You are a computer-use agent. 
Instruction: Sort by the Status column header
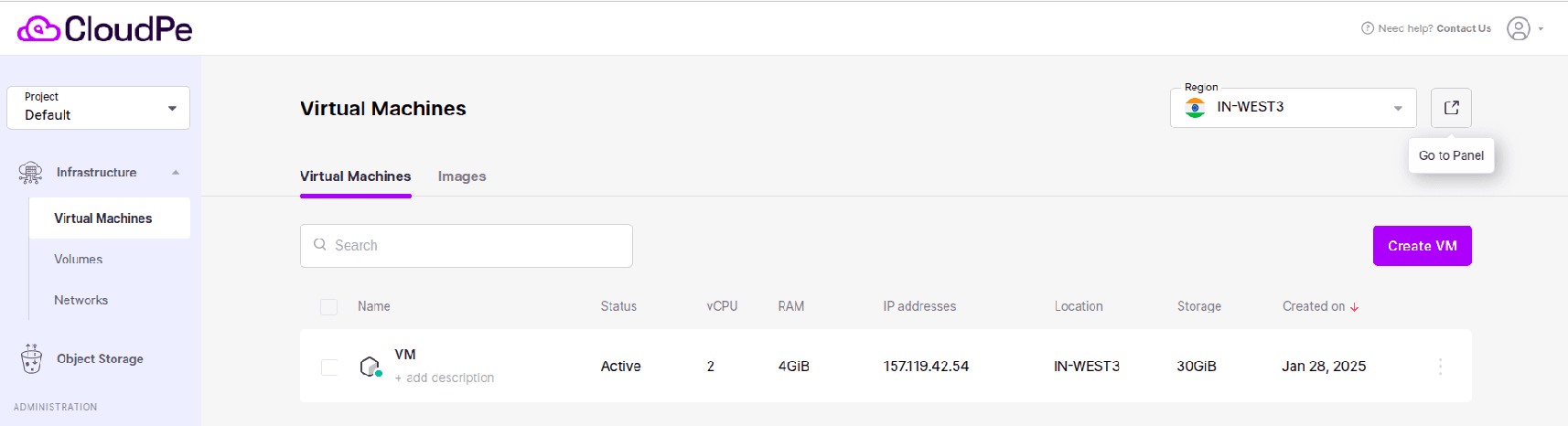[618, 307]
